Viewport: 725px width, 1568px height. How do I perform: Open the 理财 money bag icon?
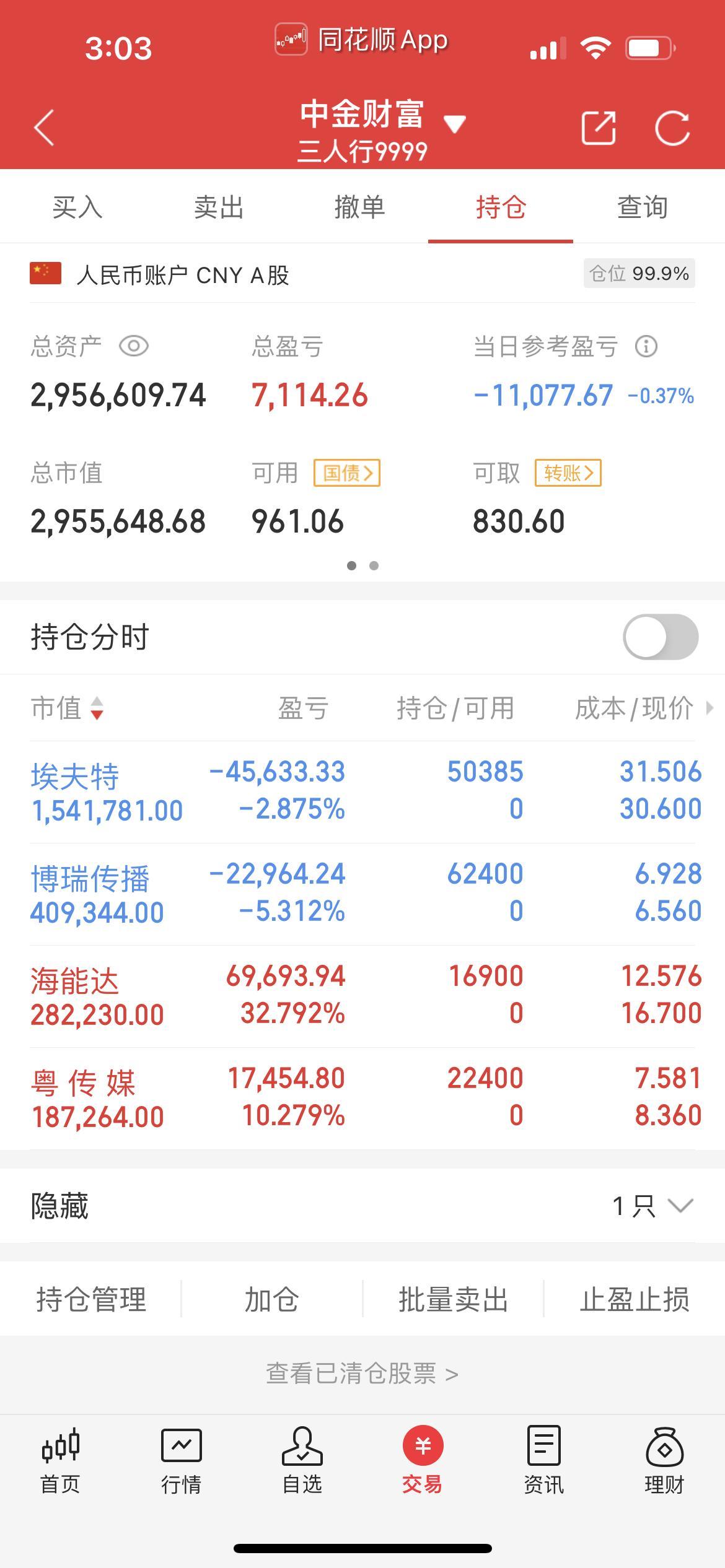[664, 1460]
